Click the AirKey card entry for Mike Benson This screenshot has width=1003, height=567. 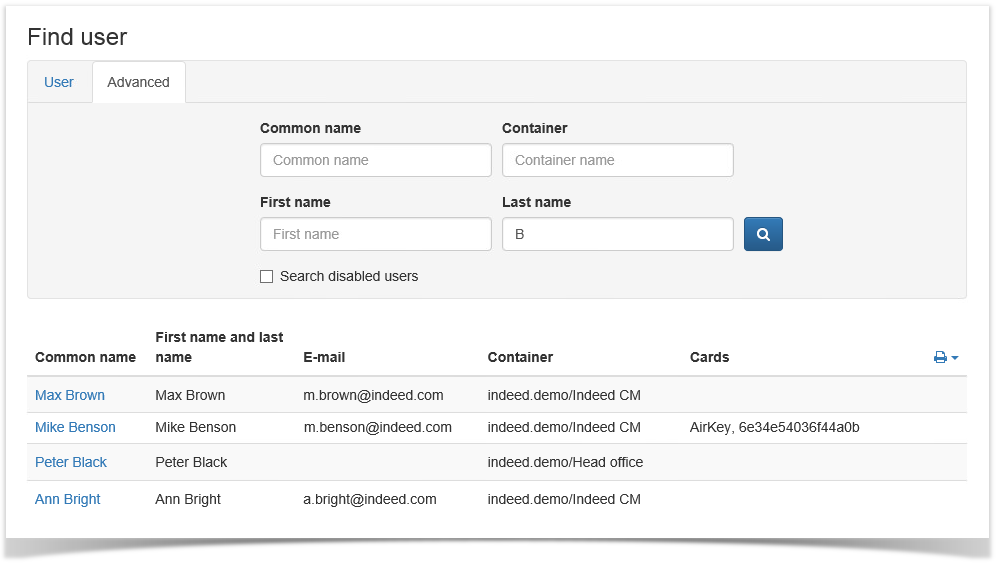point(774,427)
